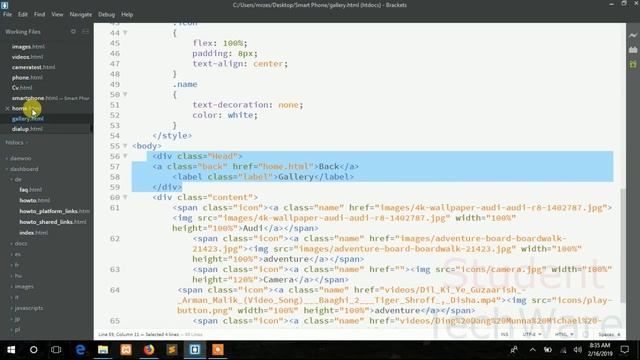Collapse the de folder

18,179
